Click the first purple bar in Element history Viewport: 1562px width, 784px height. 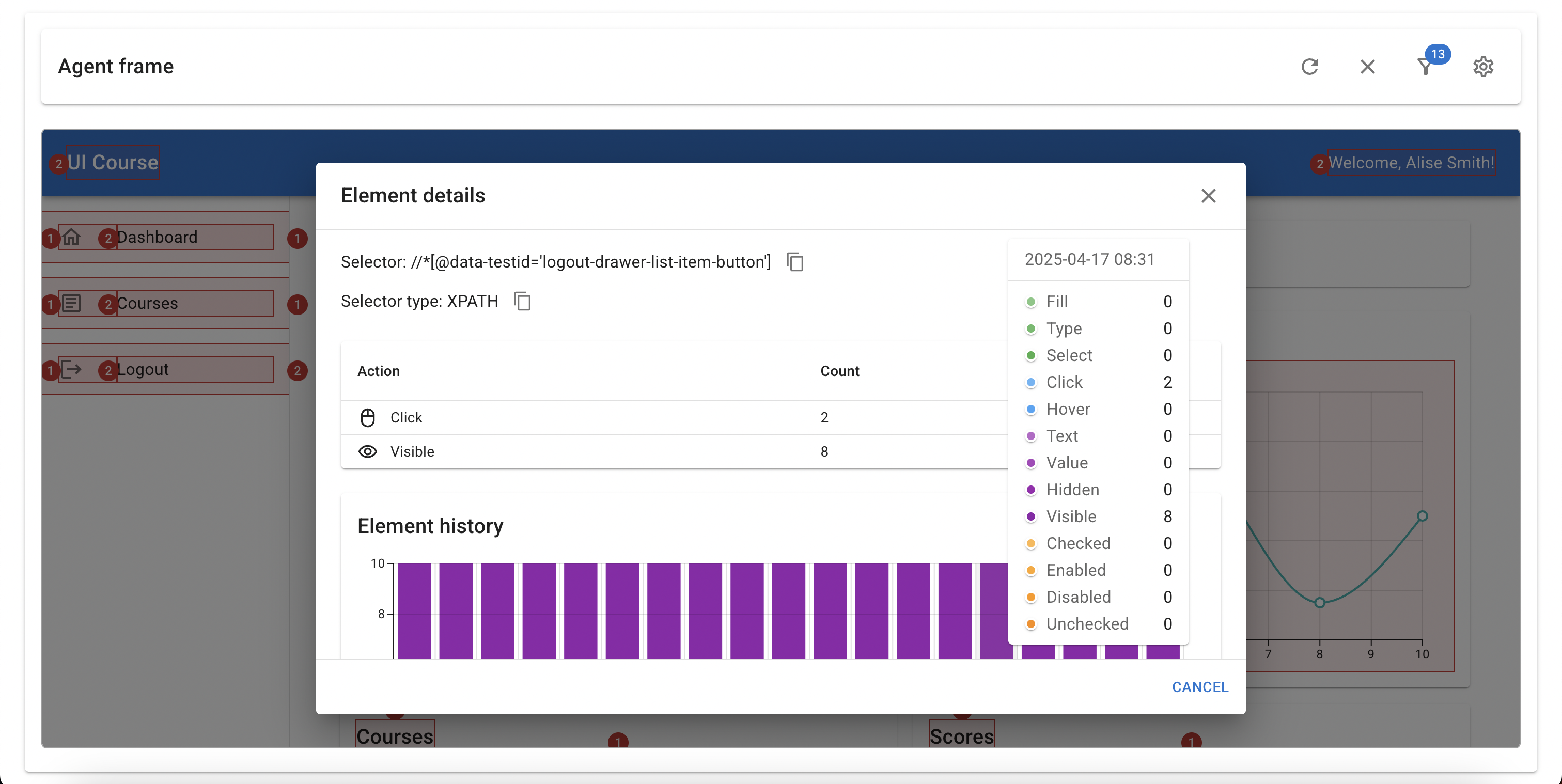[414, 609]
